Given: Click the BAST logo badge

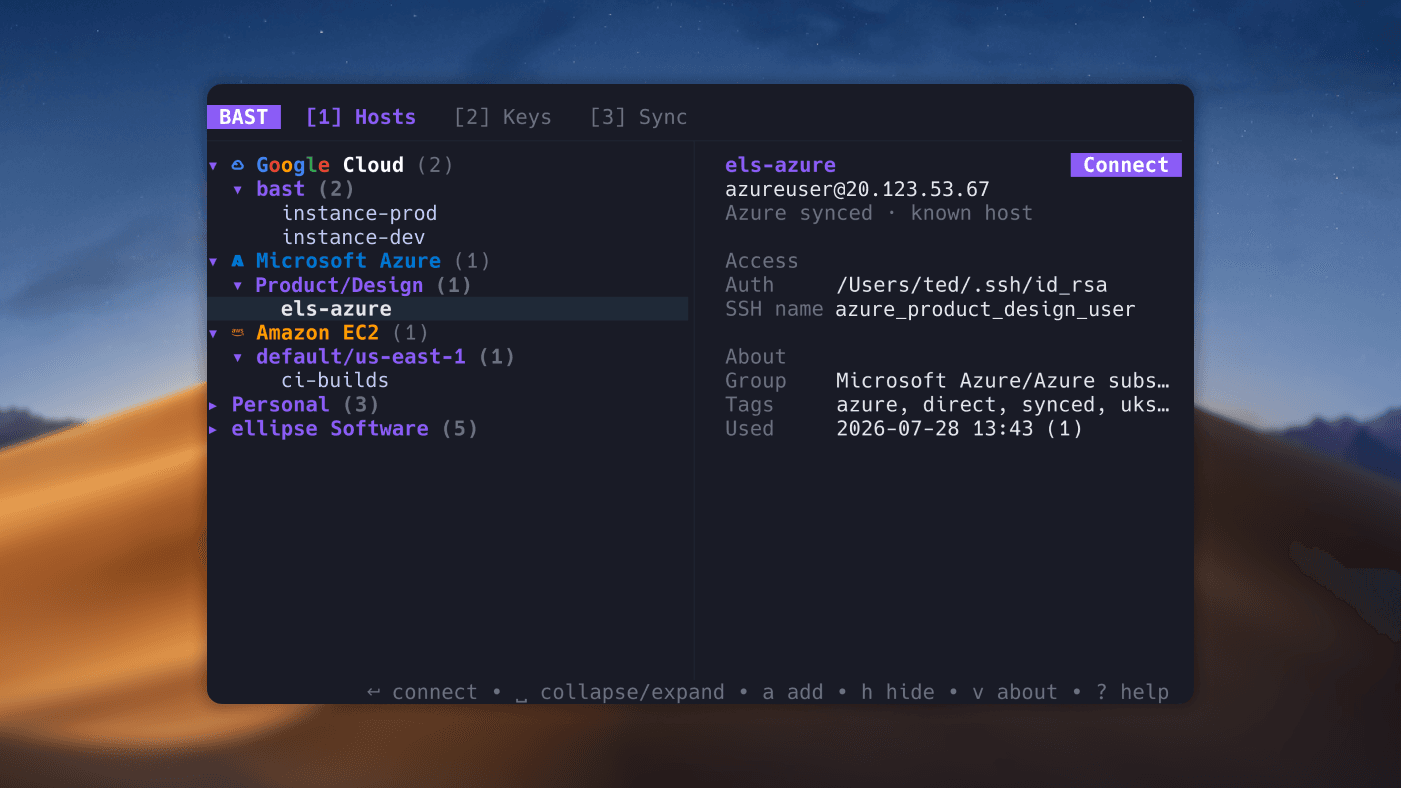Looking at the screenshot, I should (244, 117).
